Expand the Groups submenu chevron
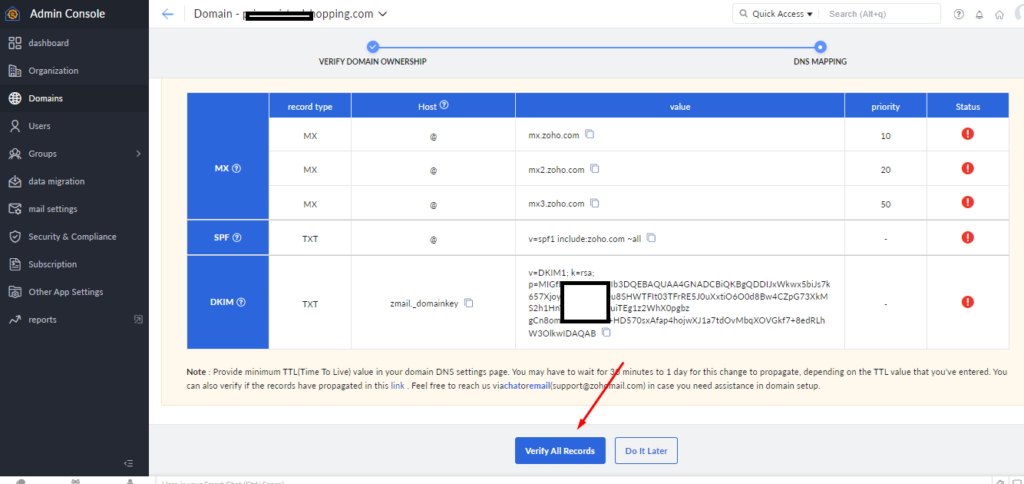Viewport: 1024px width, 484px height. click(138, 153)
